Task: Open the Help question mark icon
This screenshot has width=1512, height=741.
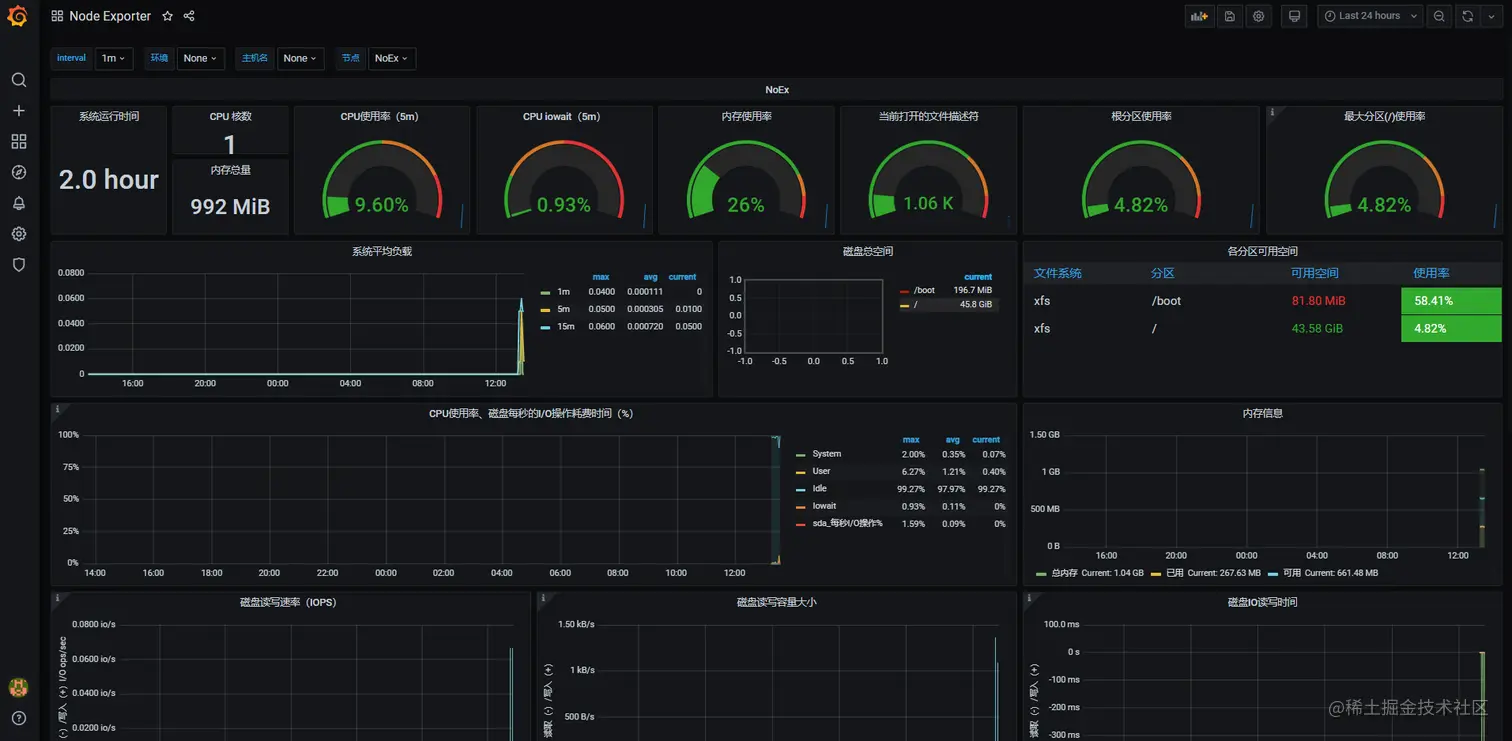Action: pos(18,718)
